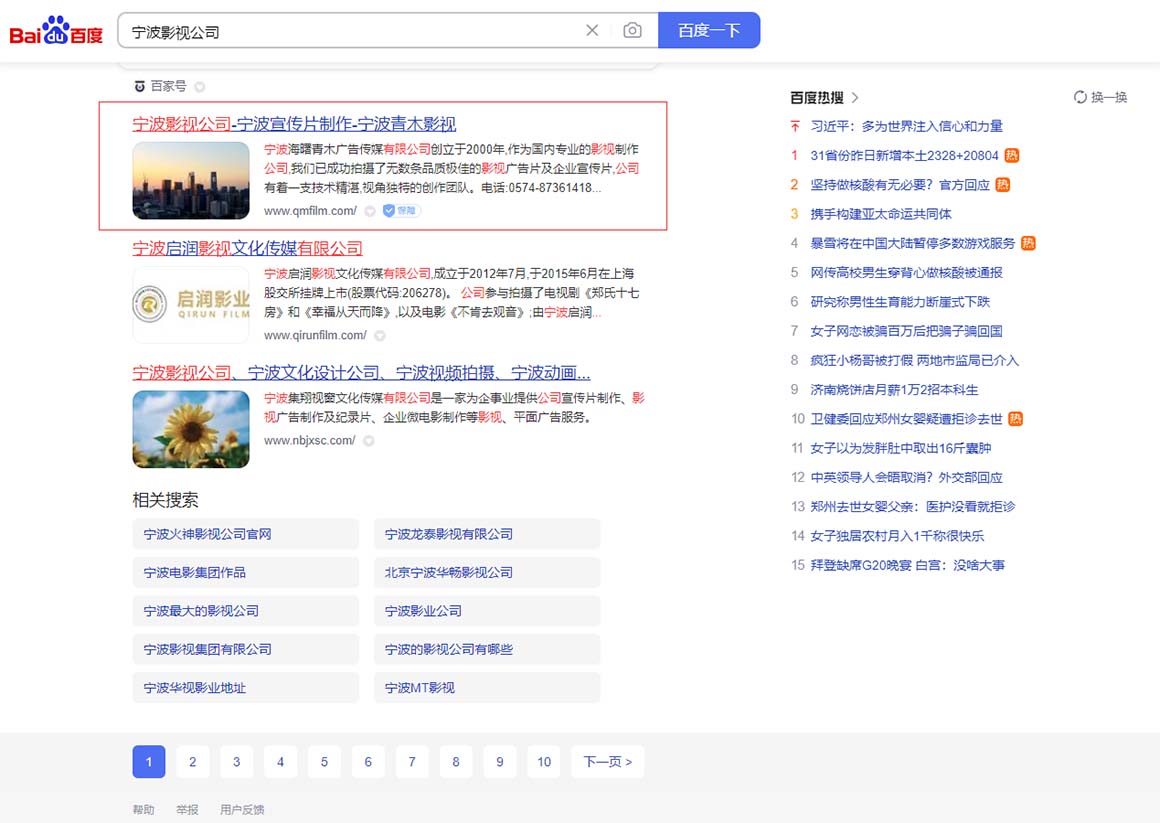Screen dimensions: 1160x823
Task: Open the dropdown arrow beside www.qmfilm.com/
Action: pos(370,211)
